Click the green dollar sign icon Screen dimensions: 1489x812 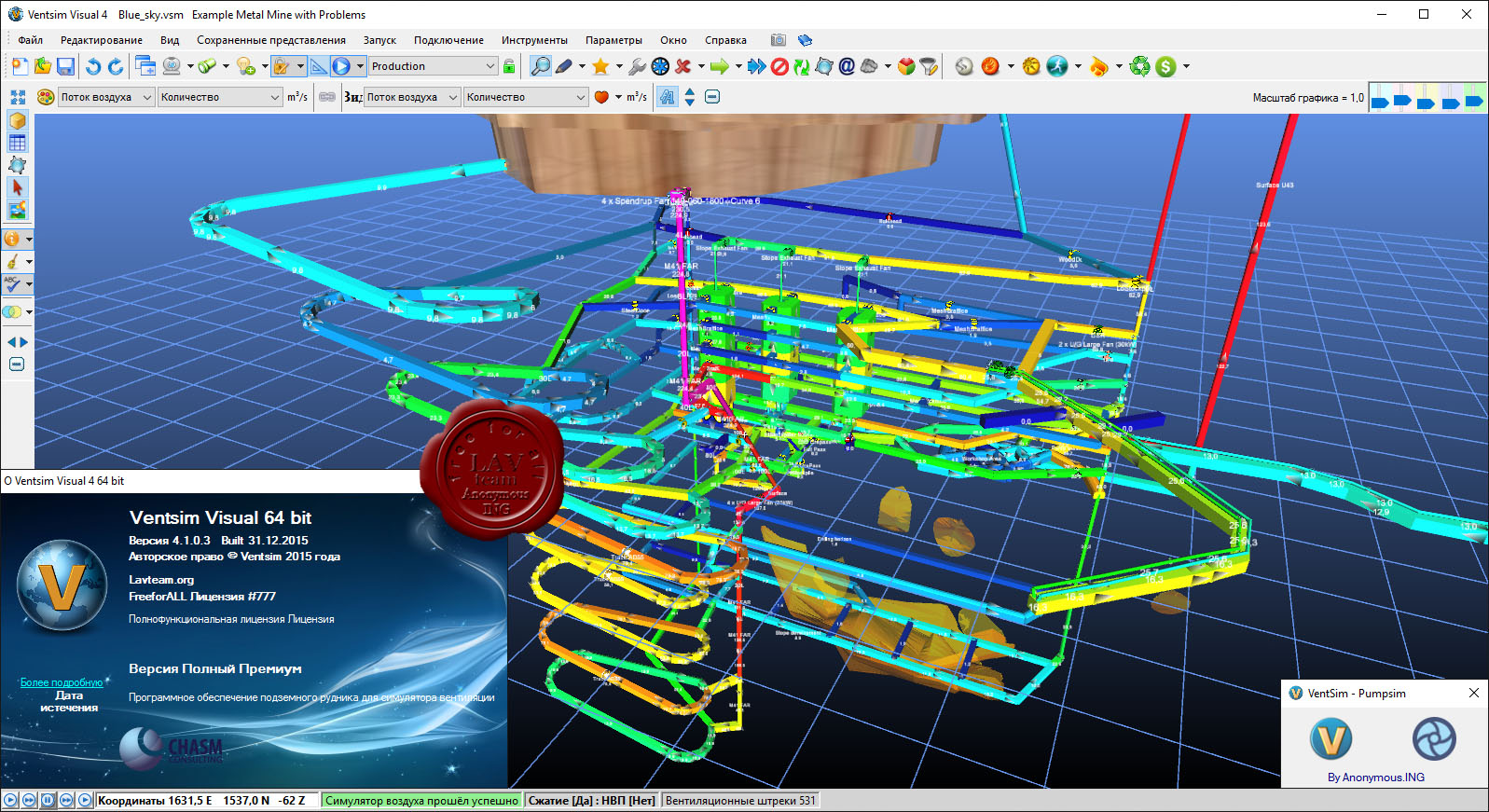point(1165,66)
